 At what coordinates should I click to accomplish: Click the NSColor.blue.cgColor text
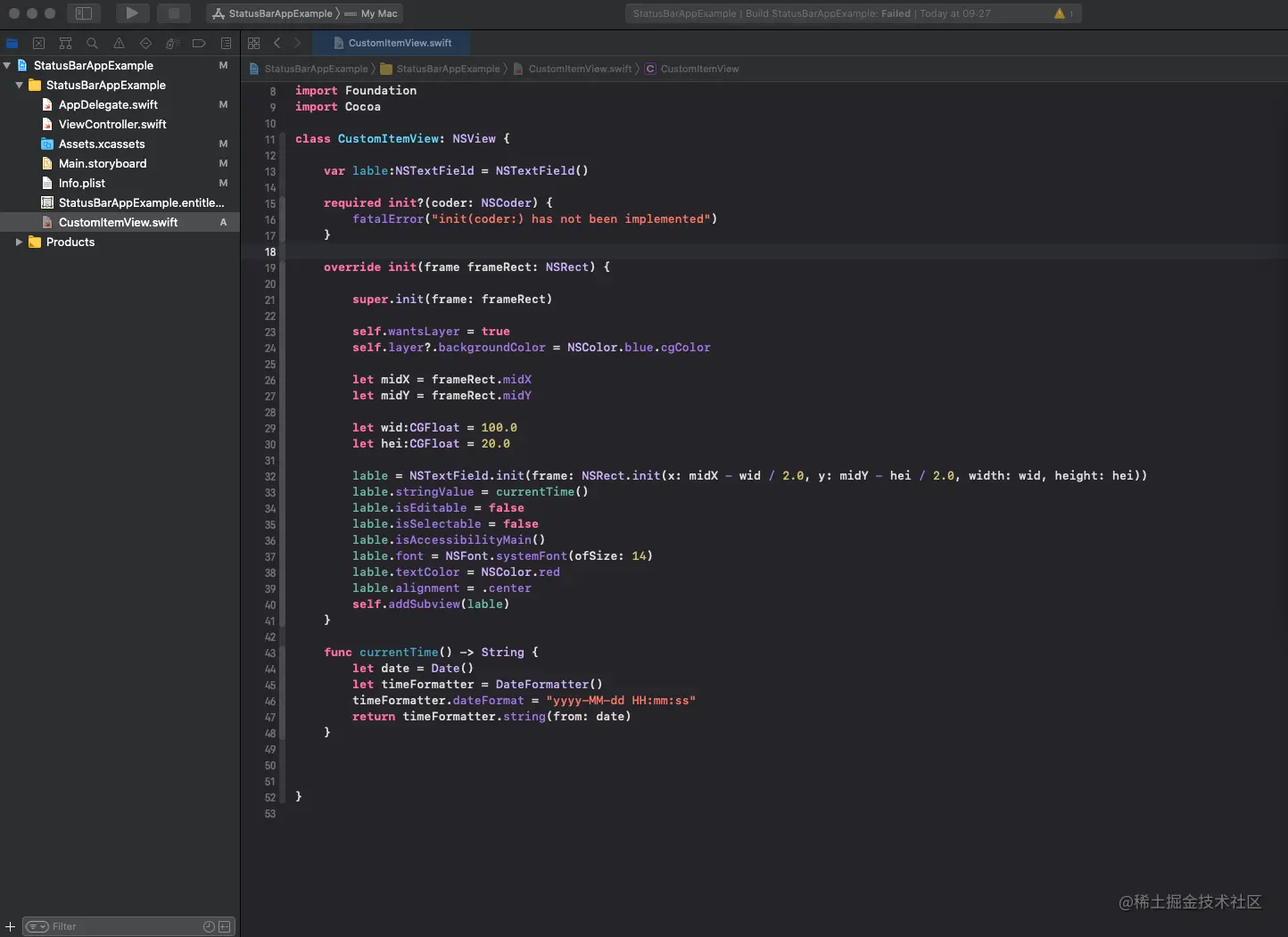click(639, 347)
